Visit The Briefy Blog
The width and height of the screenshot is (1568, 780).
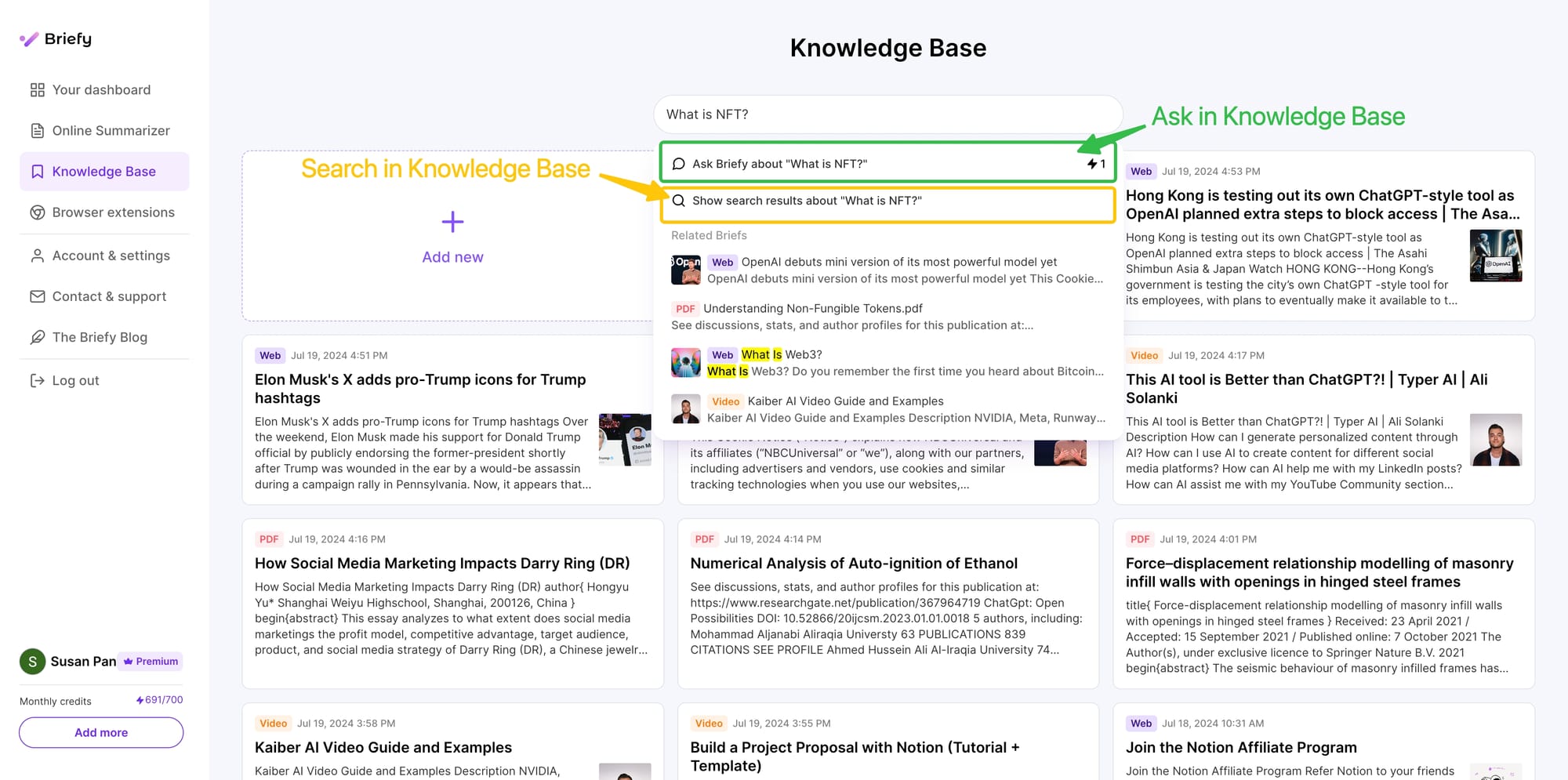coord(104,337)
